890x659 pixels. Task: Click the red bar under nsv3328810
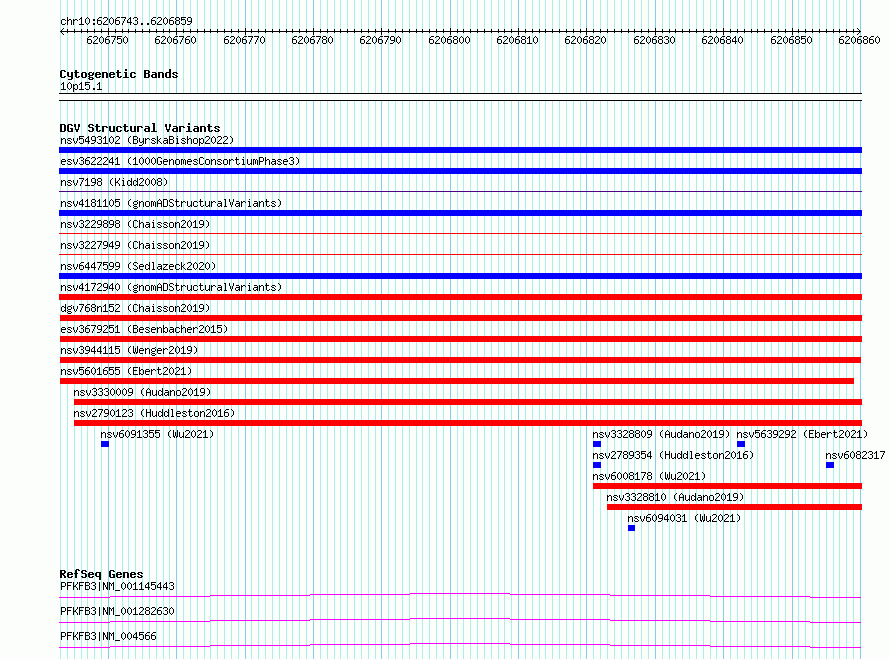click(734, 507)
